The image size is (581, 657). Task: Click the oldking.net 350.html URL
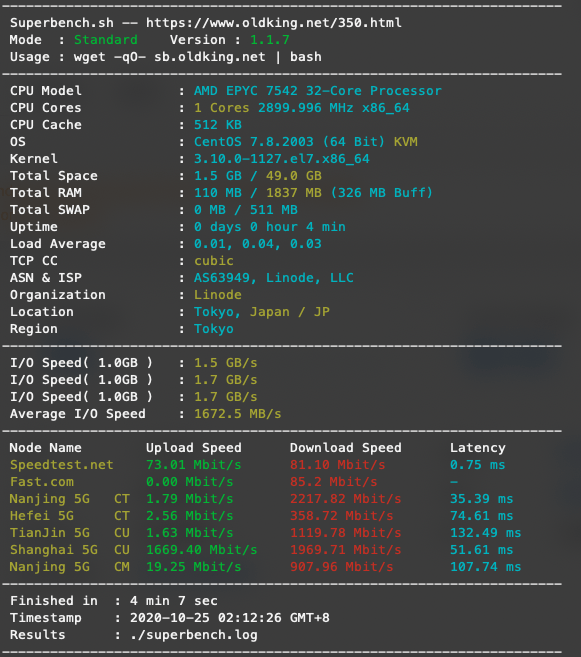pyautogui.click(x=274, y=23)
